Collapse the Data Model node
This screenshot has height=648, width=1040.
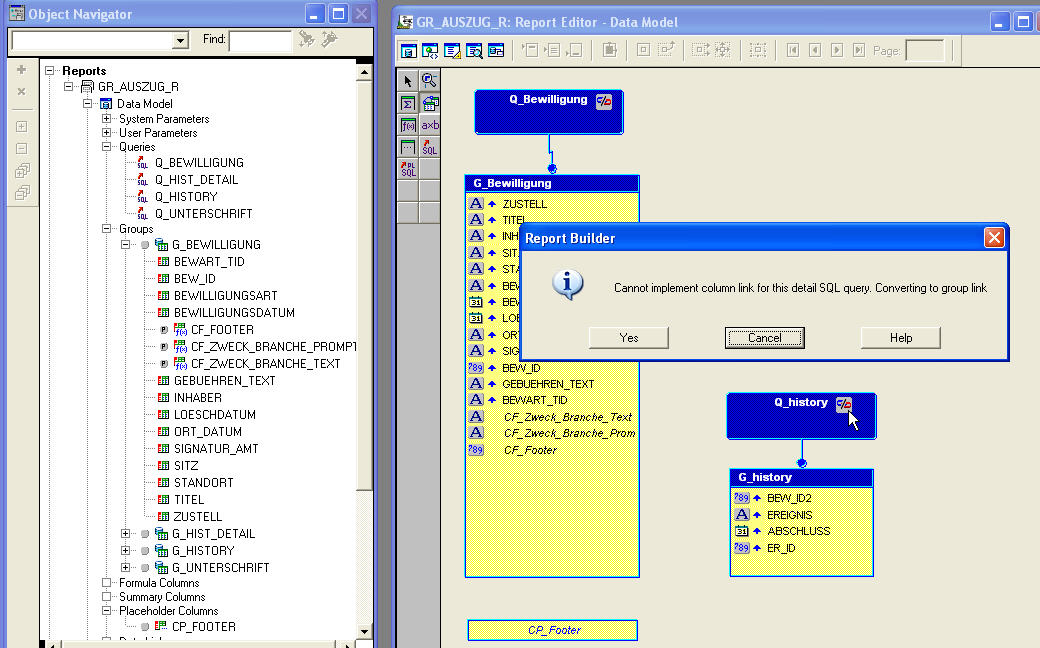coord(87,103)
